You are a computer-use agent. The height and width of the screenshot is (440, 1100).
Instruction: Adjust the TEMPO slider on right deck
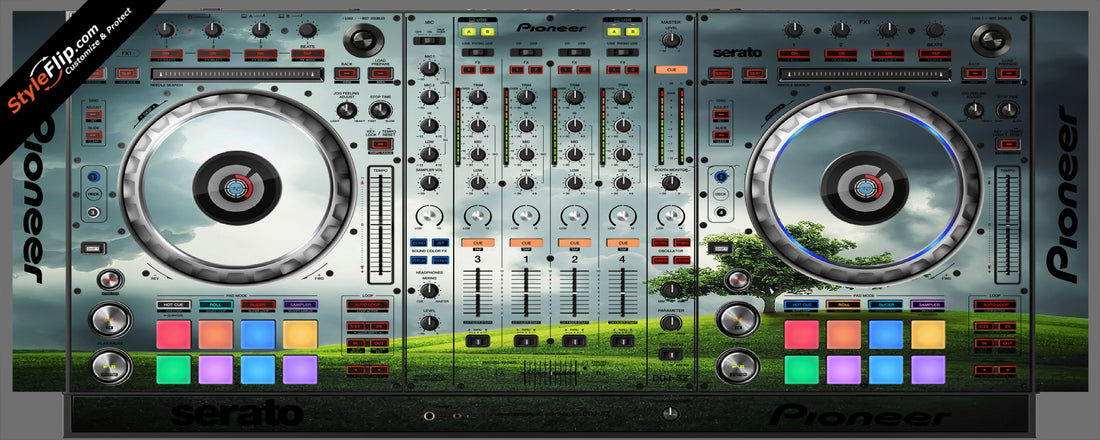[x=1008, y=225]
